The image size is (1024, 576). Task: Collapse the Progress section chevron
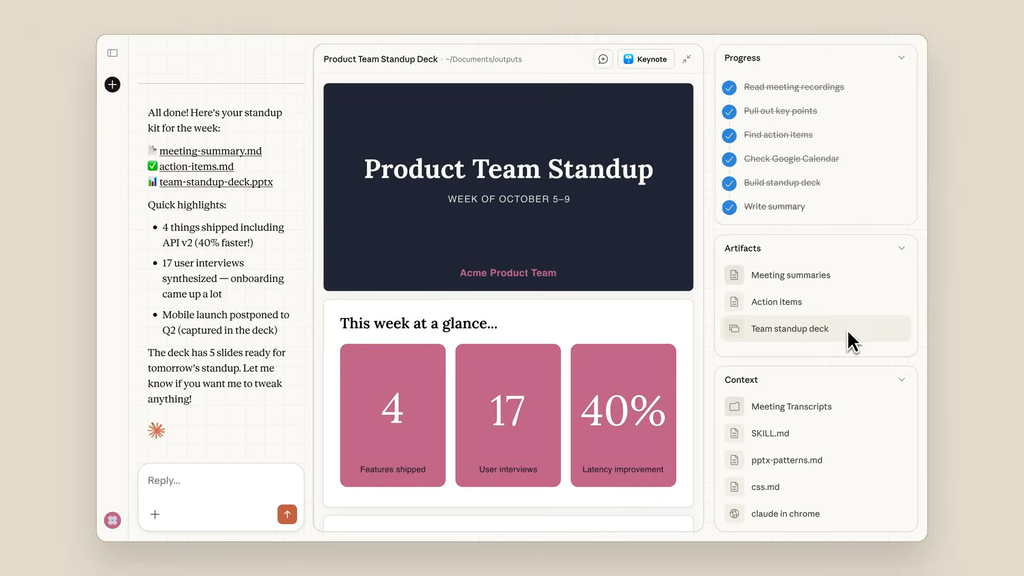(901, 58)
